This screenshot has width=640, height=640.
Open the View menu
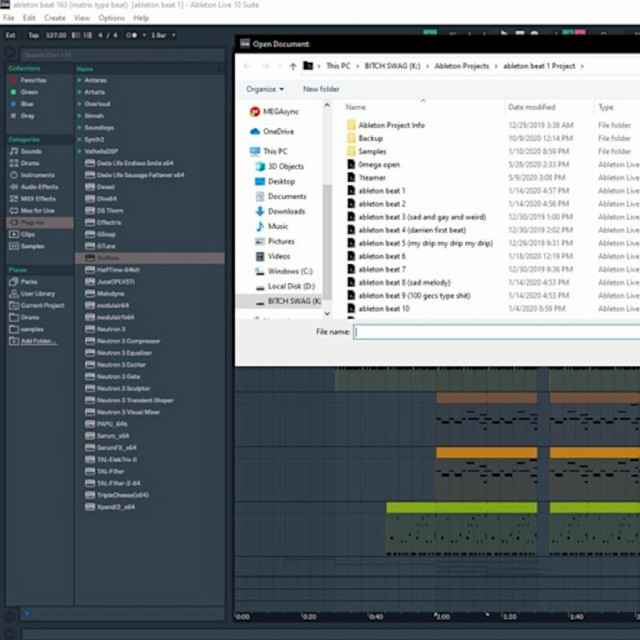pyautogui.click(x=82, y=18)
